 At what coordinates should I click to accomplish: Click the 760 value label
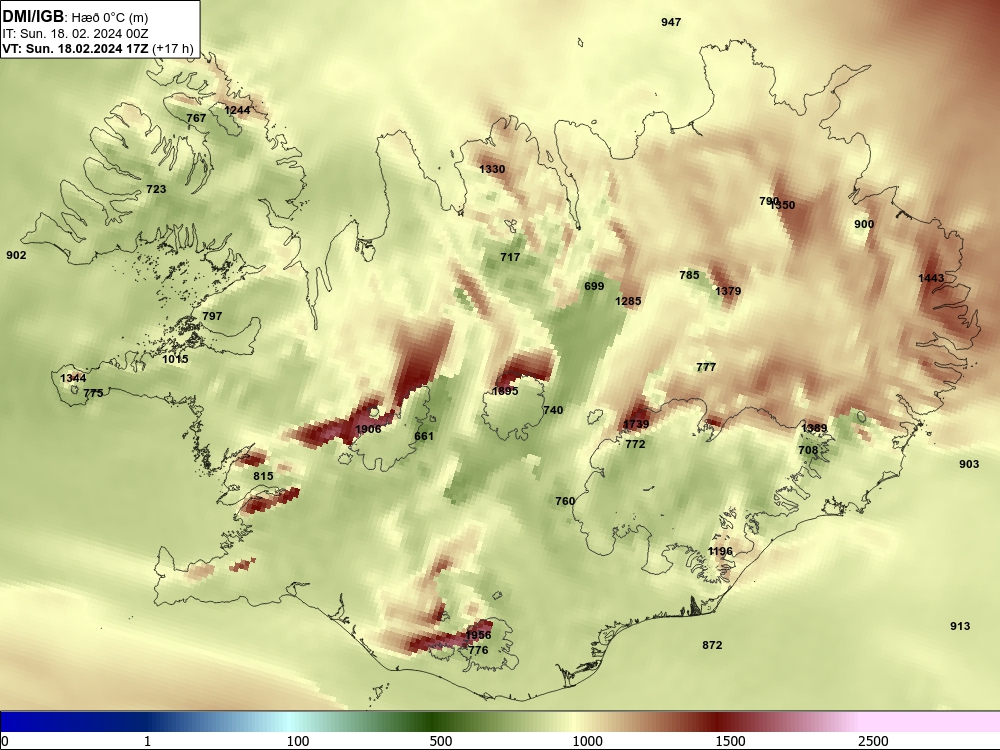[x=565, y=501]
